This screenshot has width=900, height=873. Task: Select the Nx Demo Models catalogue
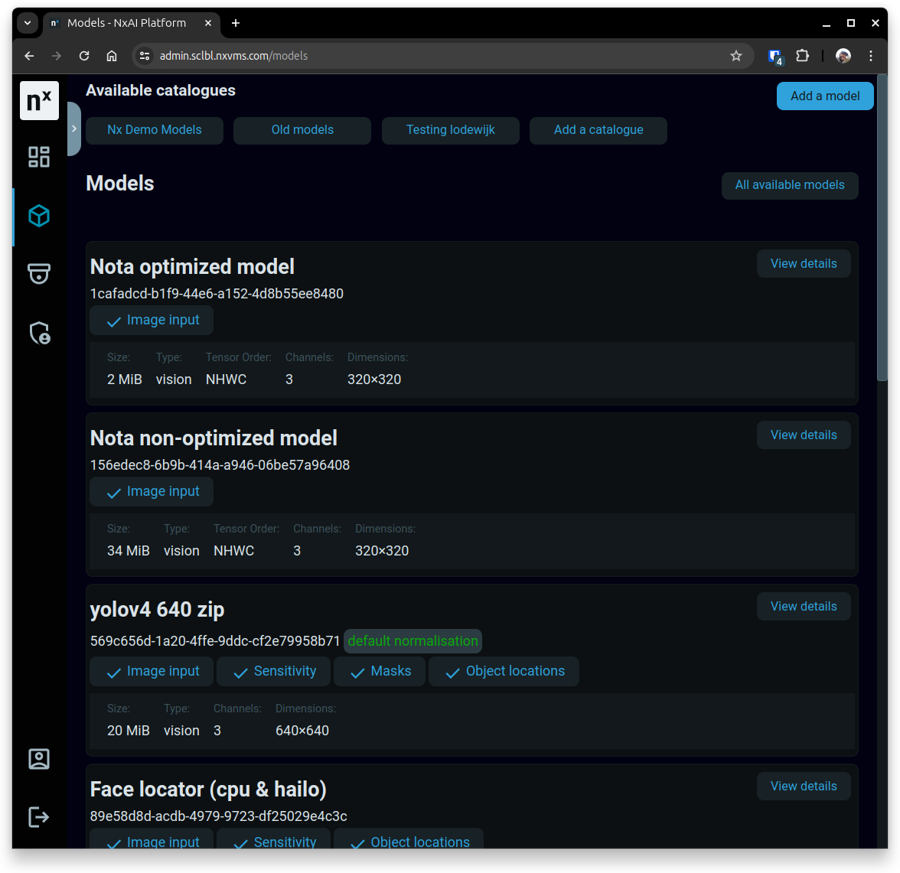pos(154,130)
